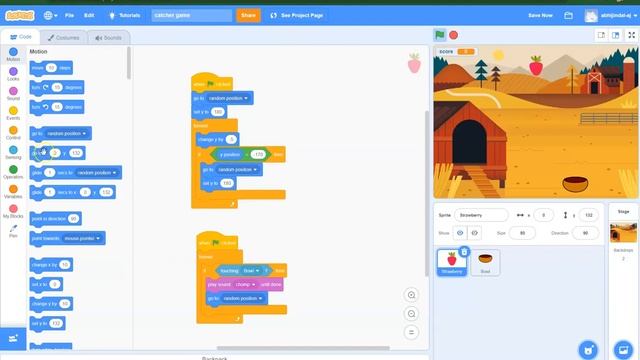The height and width of the screenshot is (360, 640).
Task: Click the Choose a Backdrop button
Action: coord(623,350)
